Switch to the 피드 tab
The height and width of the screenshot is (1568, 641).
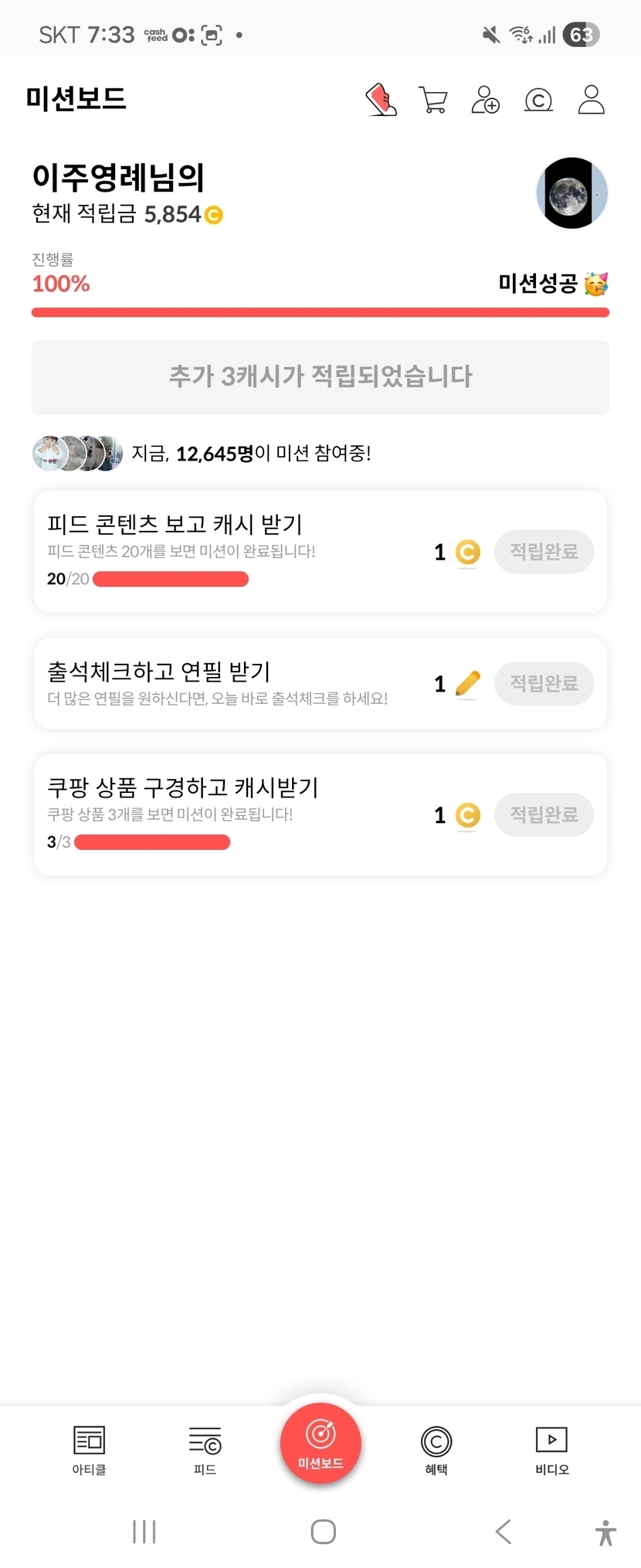(x=205, y=1450)
